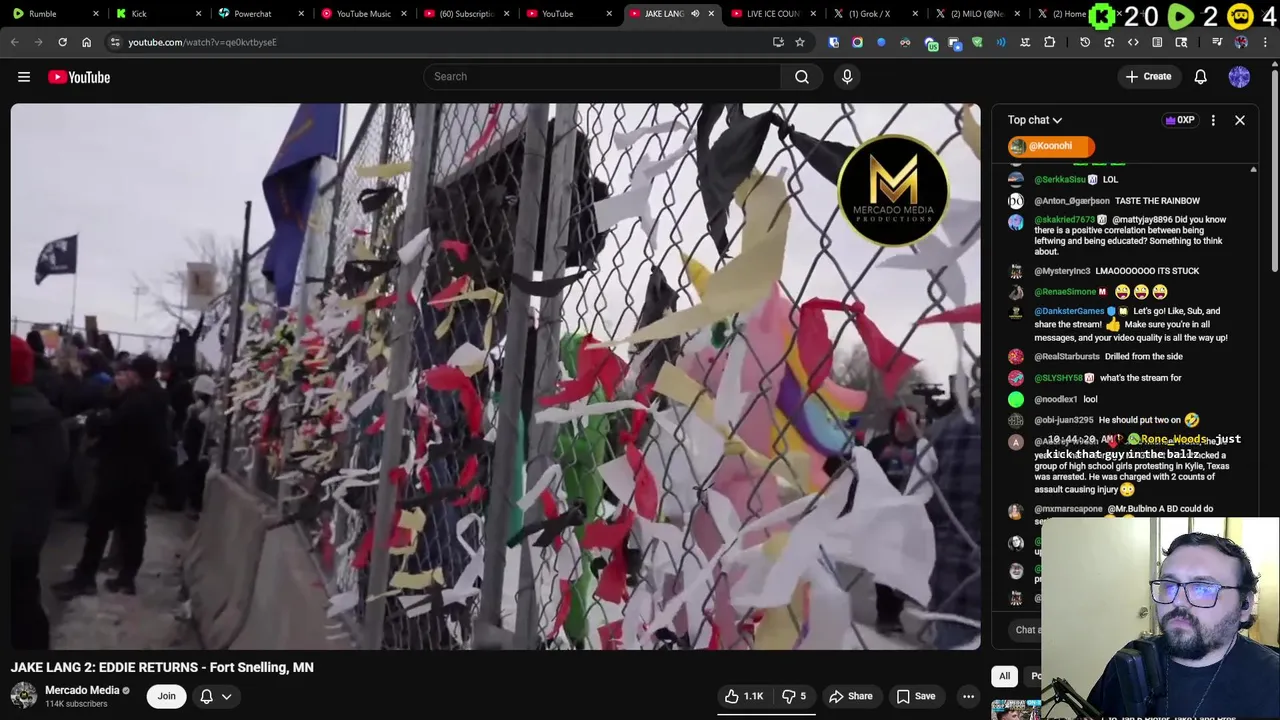Close the live chat panel
The height and width of the screenshot is (720, 1280).
point(1240,120)
